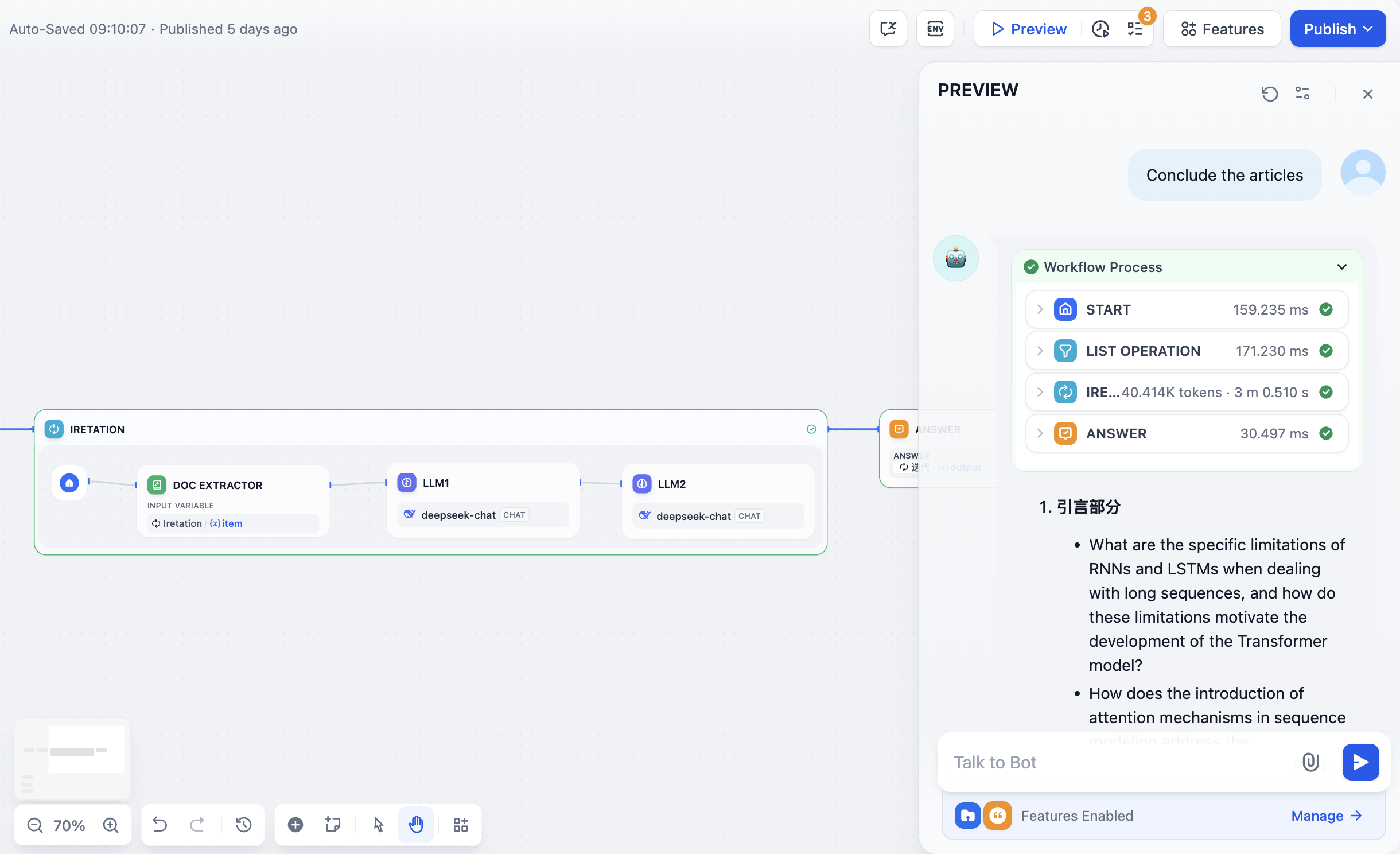Open the run history clock icon
This screenshot has height=854, width=1400.
click(1100, 29)
